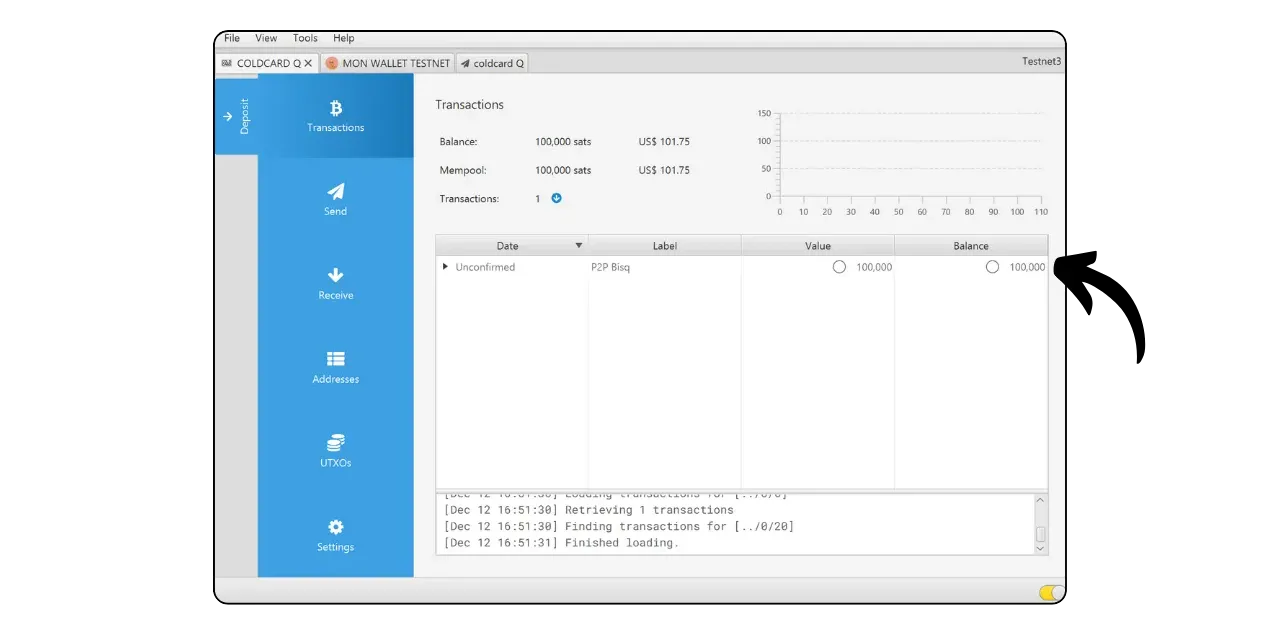Screen dimensions: 1280x635
Task: Expand the Deposit side panel
Action: [x=236, y=116]
